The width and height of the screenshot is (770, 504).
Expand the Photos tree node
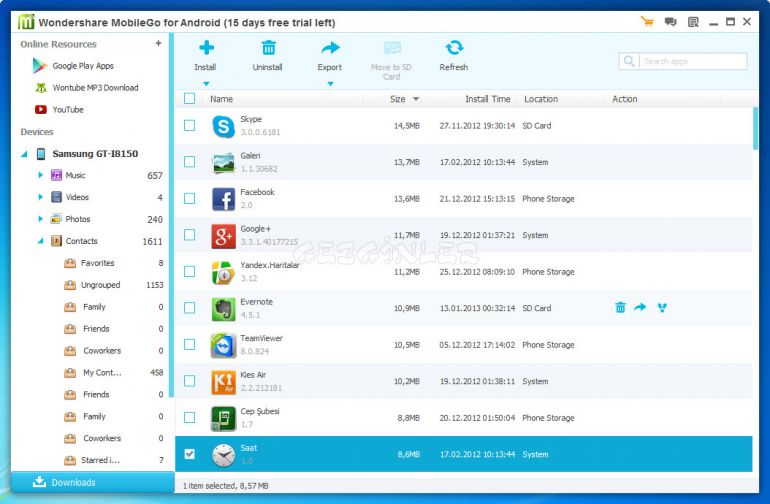click(41, 219)
